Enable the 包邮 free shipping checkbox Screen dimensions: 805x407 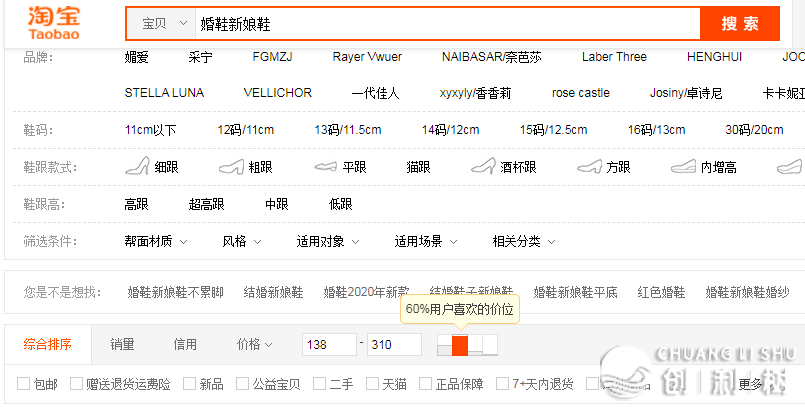pyautogui.click(x=24, y=383)
